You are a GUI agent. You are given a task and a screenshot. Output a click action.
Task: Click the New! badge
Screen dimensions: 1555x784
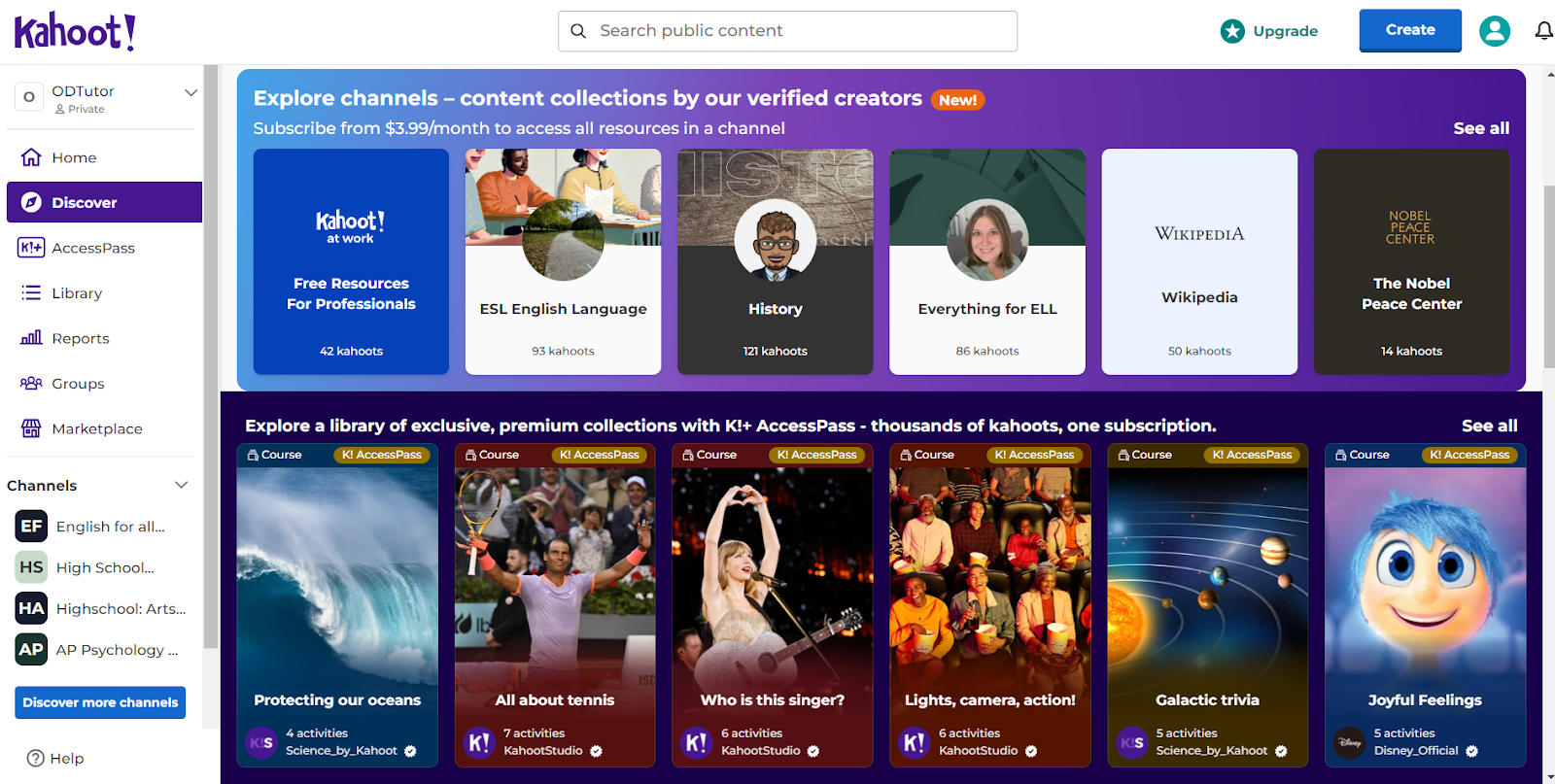click(957, 100)
